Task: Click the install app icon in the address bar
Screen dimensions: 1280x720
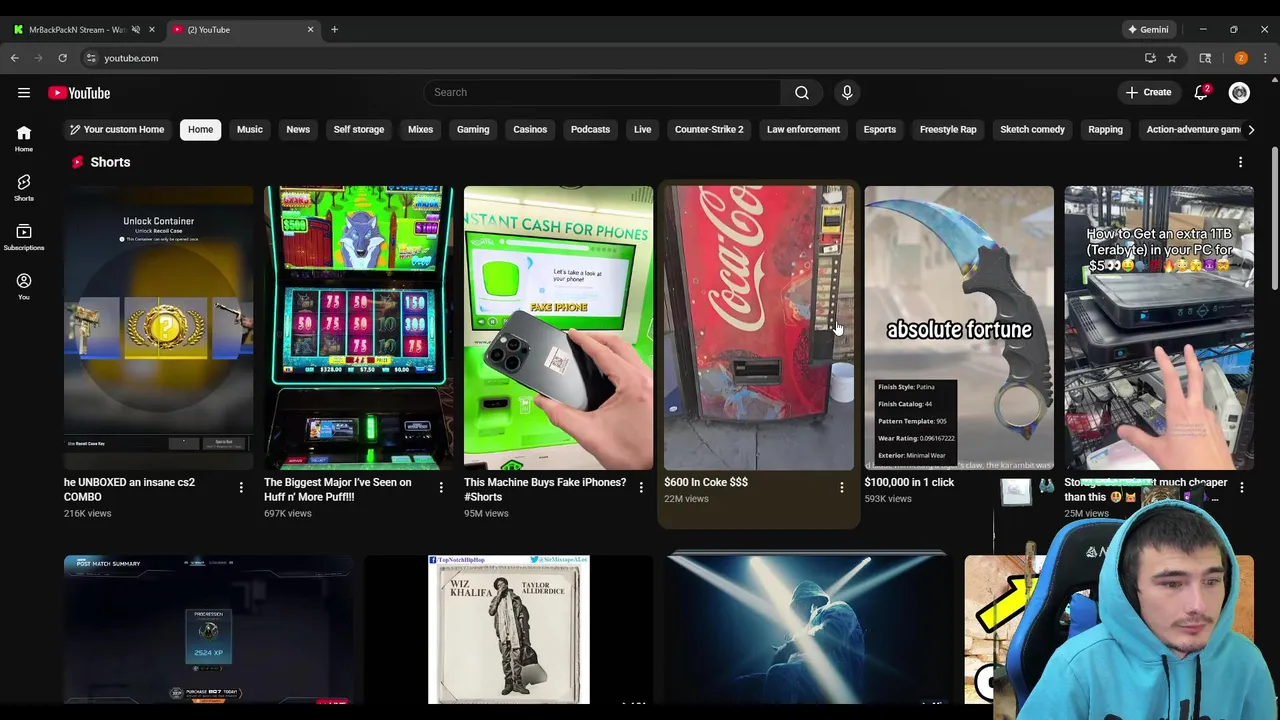Action: click(x=1150, y=58)
